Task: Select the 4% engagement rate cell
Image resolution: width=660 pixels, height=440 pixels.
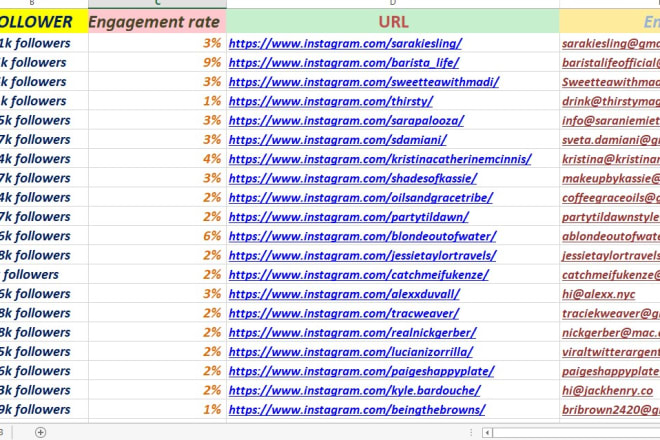Action: tap(157, 159)
